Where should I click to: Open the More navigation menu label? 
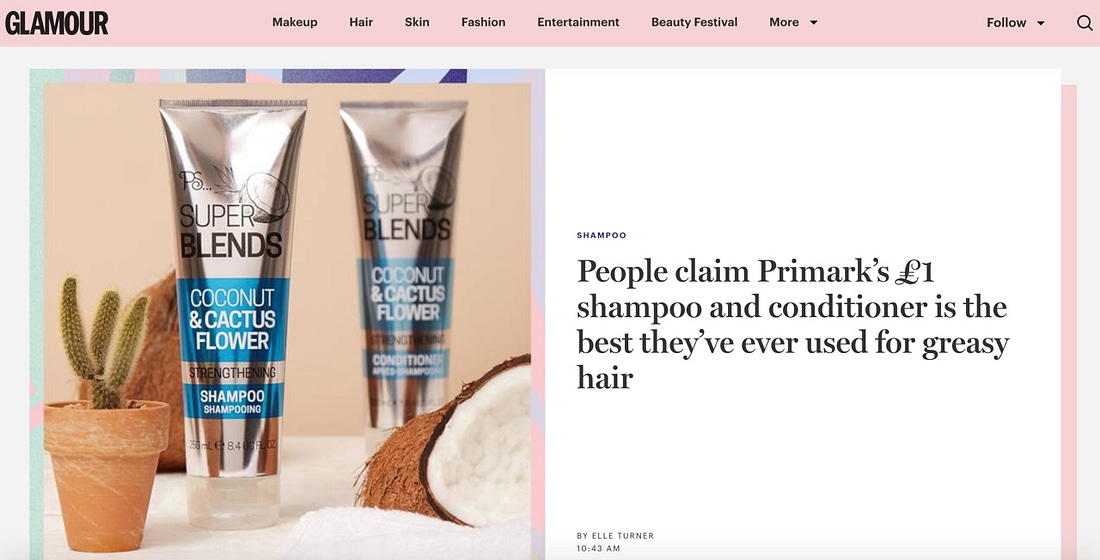coord(784,22)
